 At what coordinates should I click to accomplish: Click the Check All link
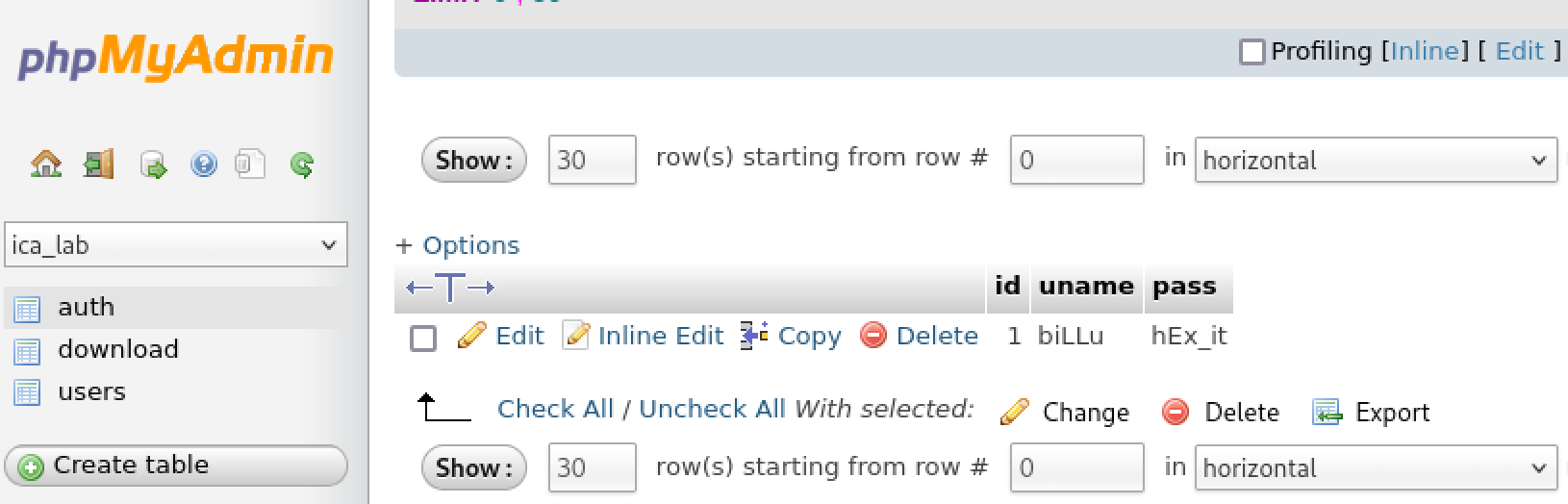pos(555,409)
